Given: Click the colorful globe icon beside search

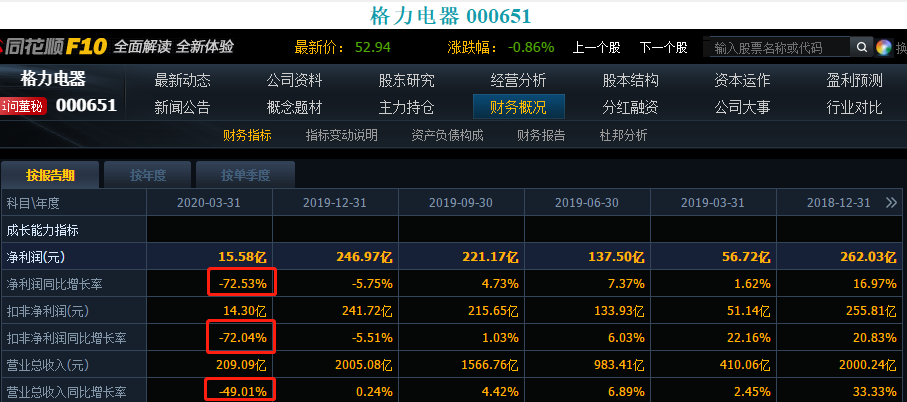Looking at the screenshot, I should (x=883, y=47).
